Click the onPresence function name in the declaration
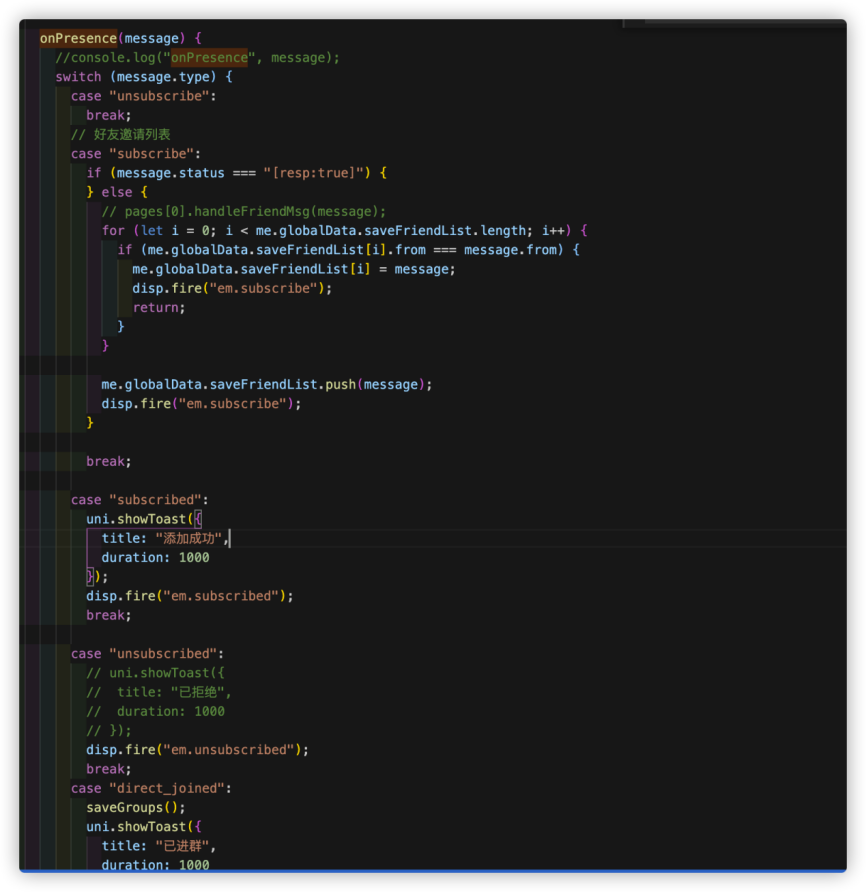 pyautogui.click(x=78, y=38)
